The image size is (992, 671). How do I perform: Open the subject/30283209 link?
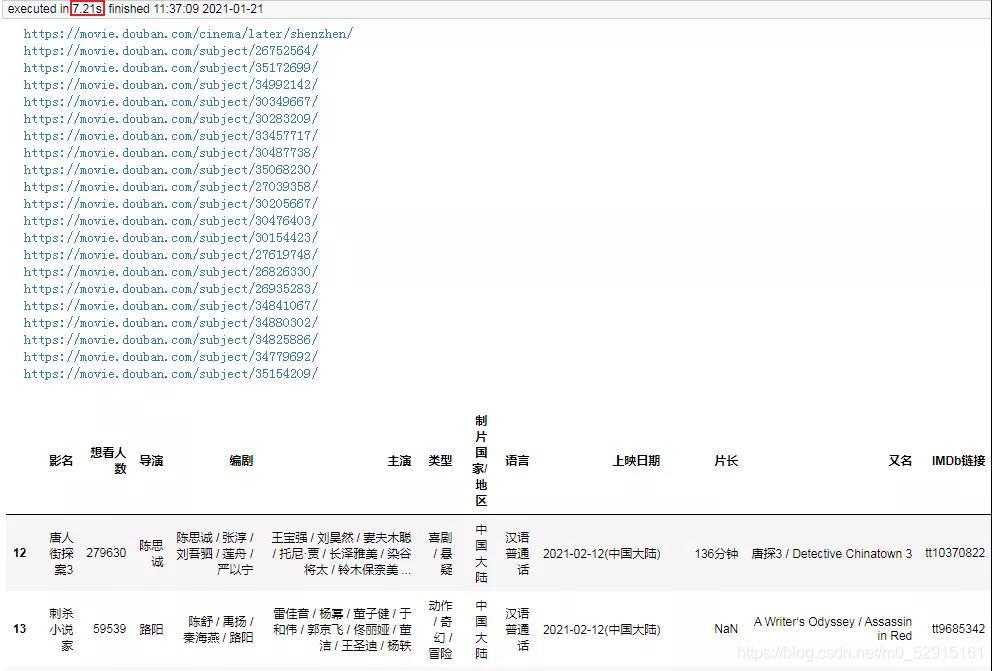tap(171, 119)
